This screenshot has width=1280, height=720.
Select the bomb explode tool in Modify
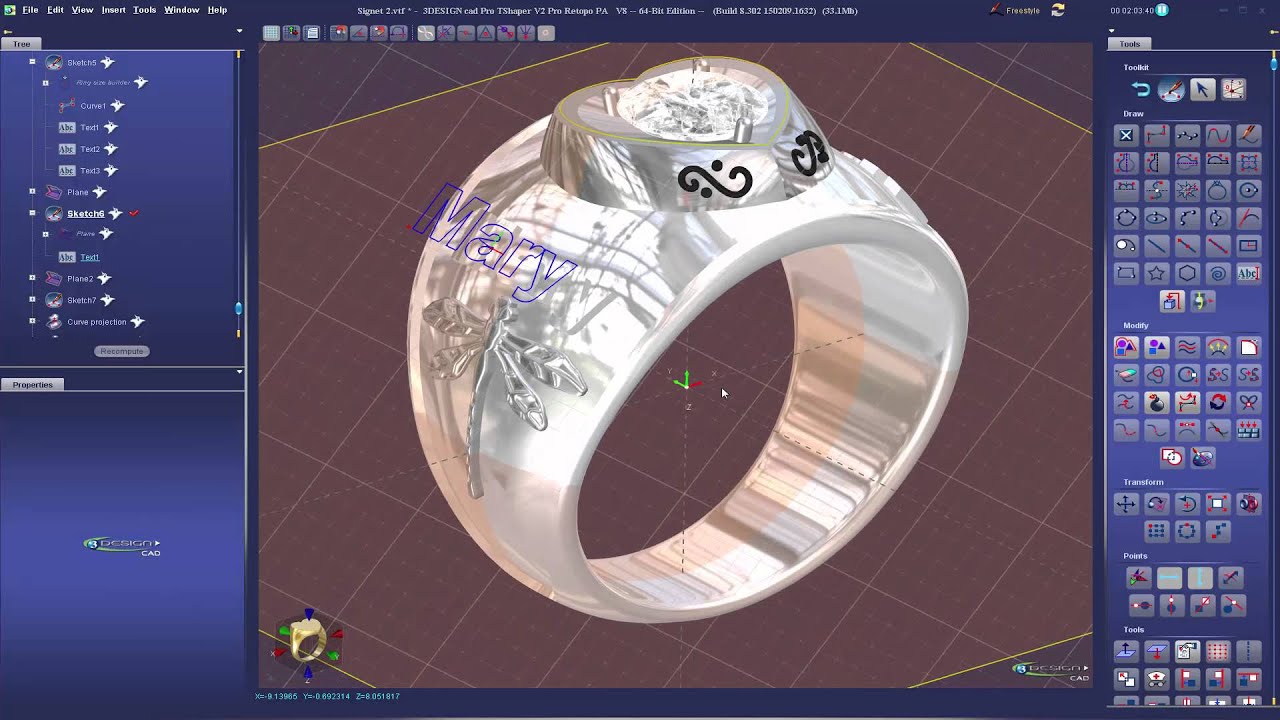[1156, 402]
